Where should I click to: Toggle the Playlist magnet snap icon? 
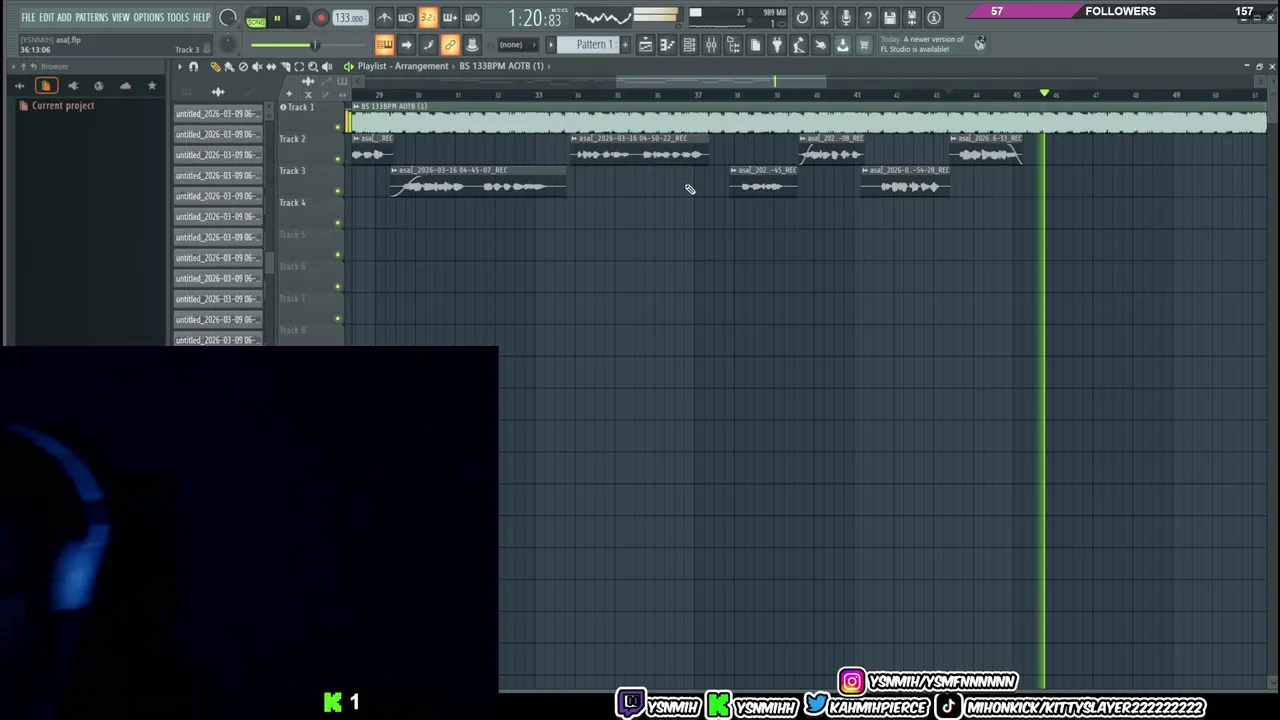[x=194, y=66]
